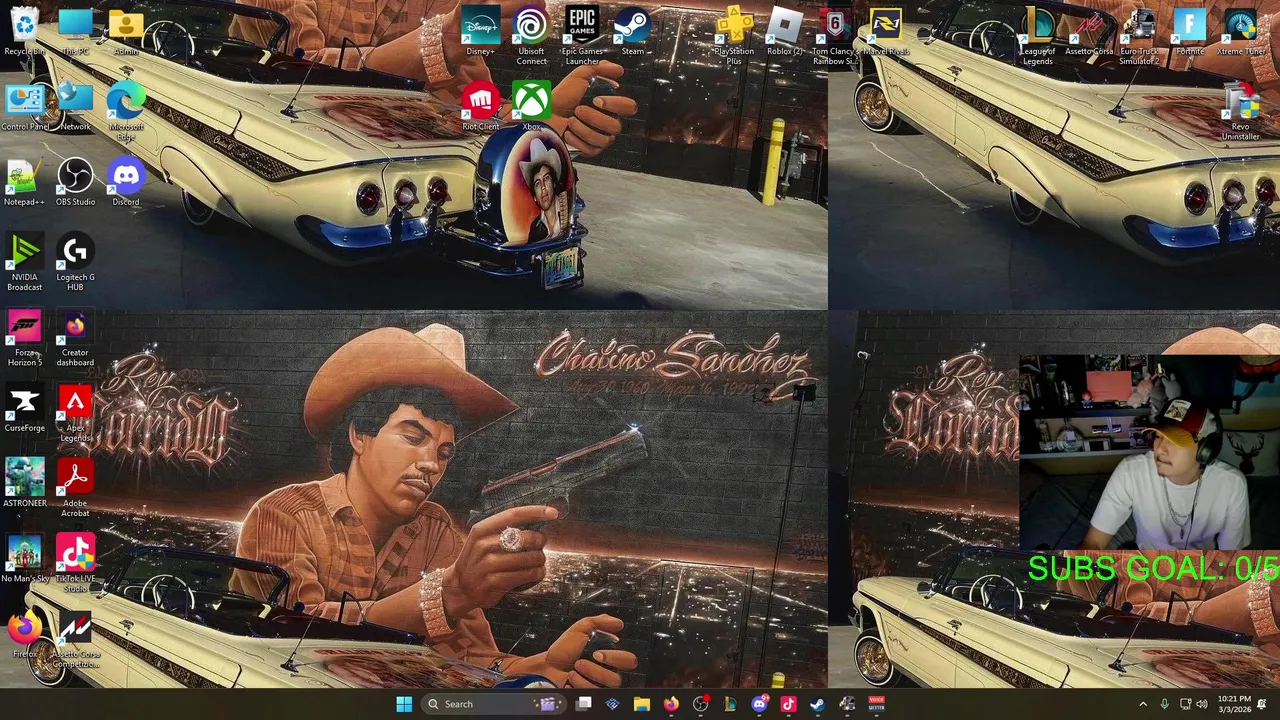1280x720 pixels.
Task: Open TikTok LIVE Studio taskbar icon
Action: click(788, 704)
